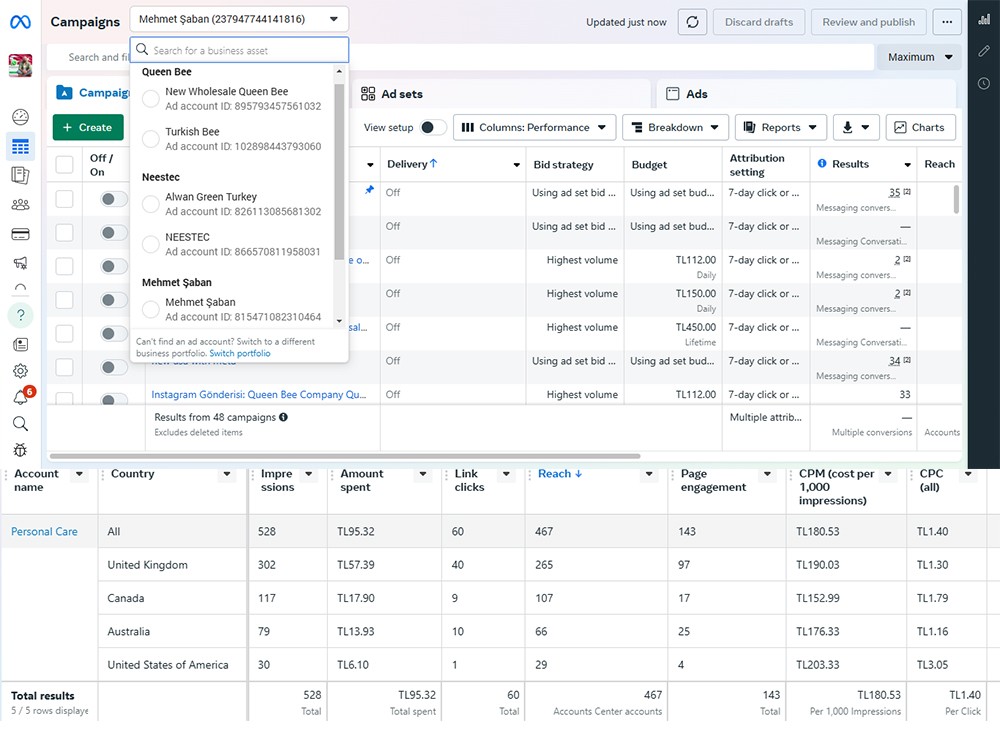The width and height of the screenshot is (1000, 750).
Task: Open the news feed icon in sidebar
Action: pyautogui.click(x=20, y=345)
